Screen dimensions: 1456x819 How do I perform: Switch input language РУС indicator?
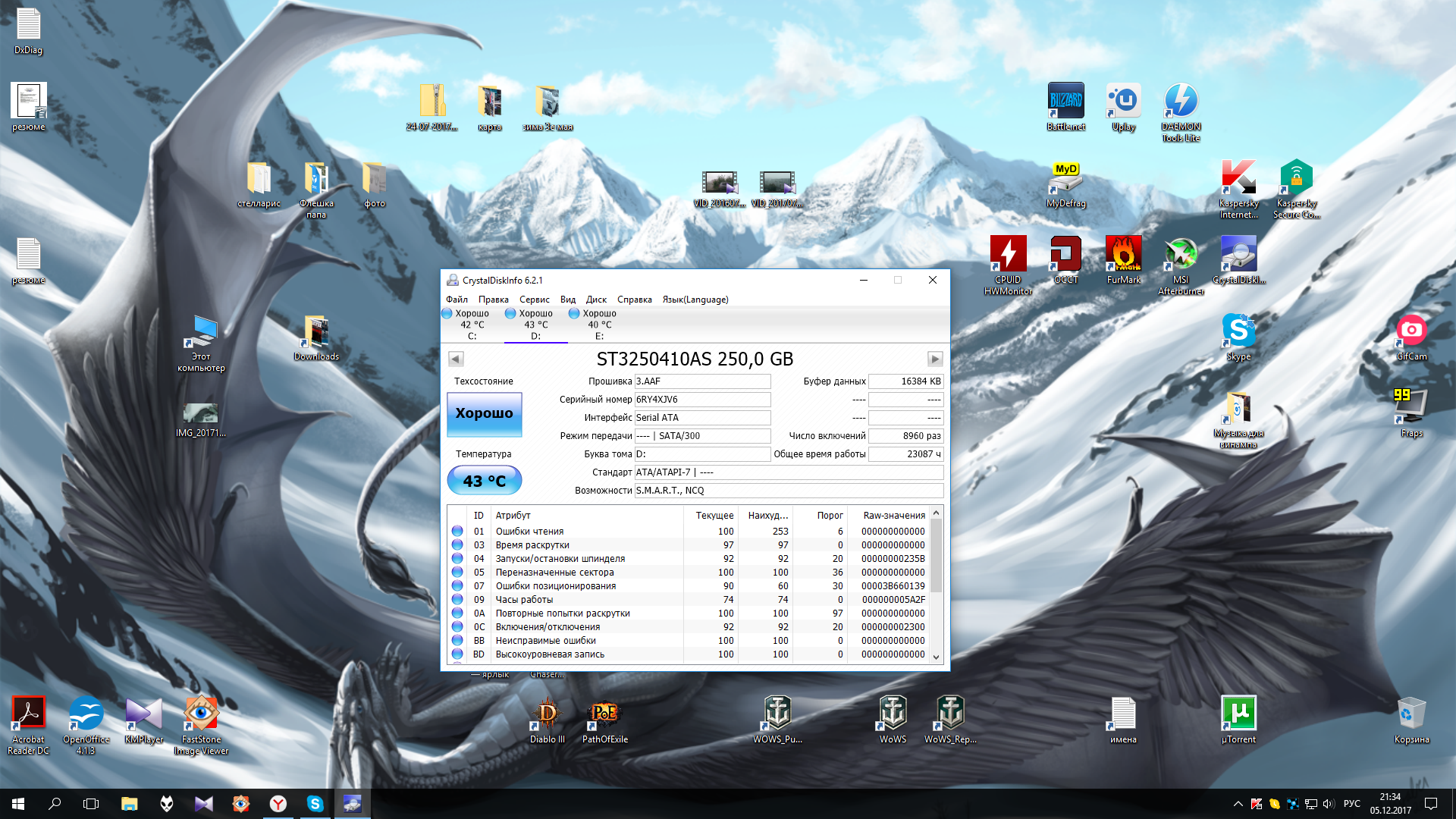click(x=1351, y=804)
